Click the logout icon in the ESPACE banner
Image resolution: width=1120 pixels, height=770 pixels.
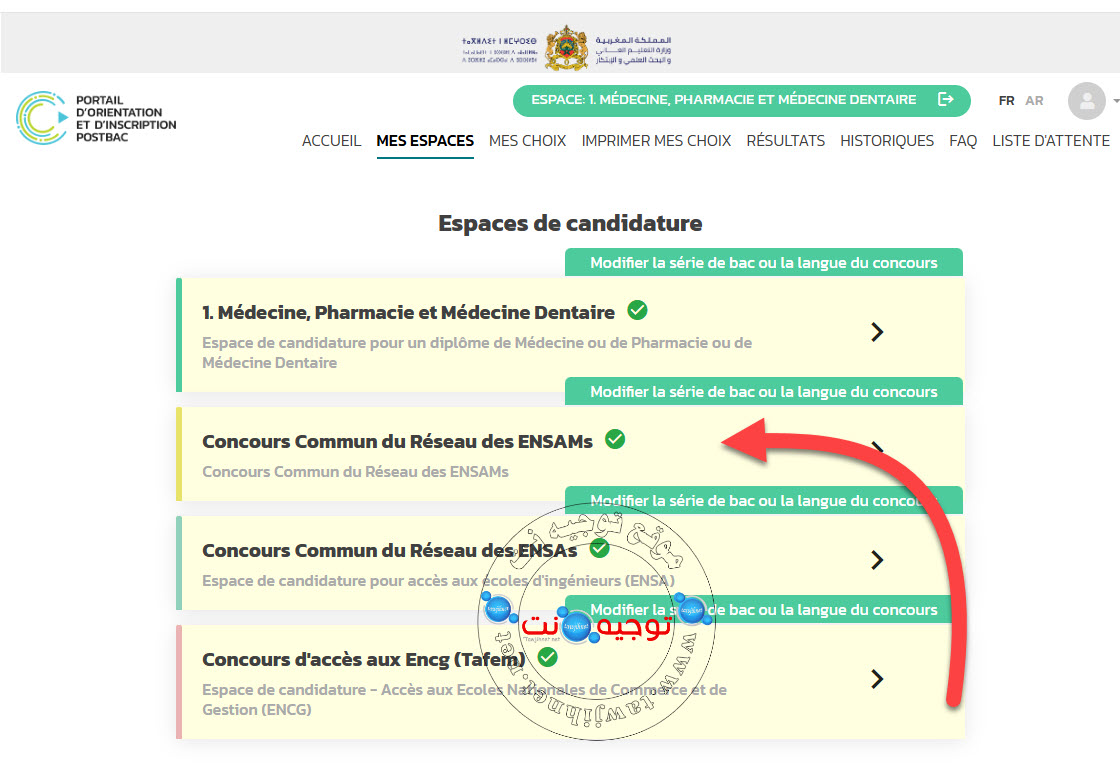coord(945,99)
